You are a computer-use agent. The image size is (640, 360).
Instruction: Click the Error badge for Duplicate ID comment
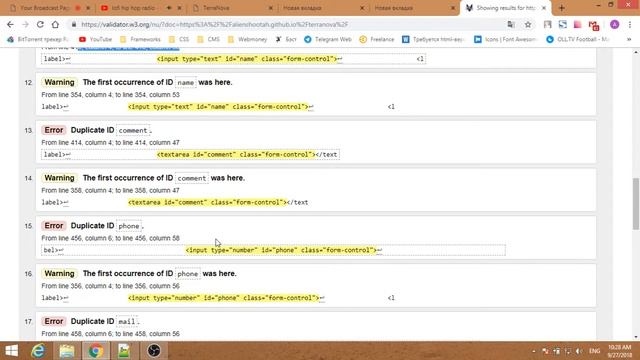point(53,130)
